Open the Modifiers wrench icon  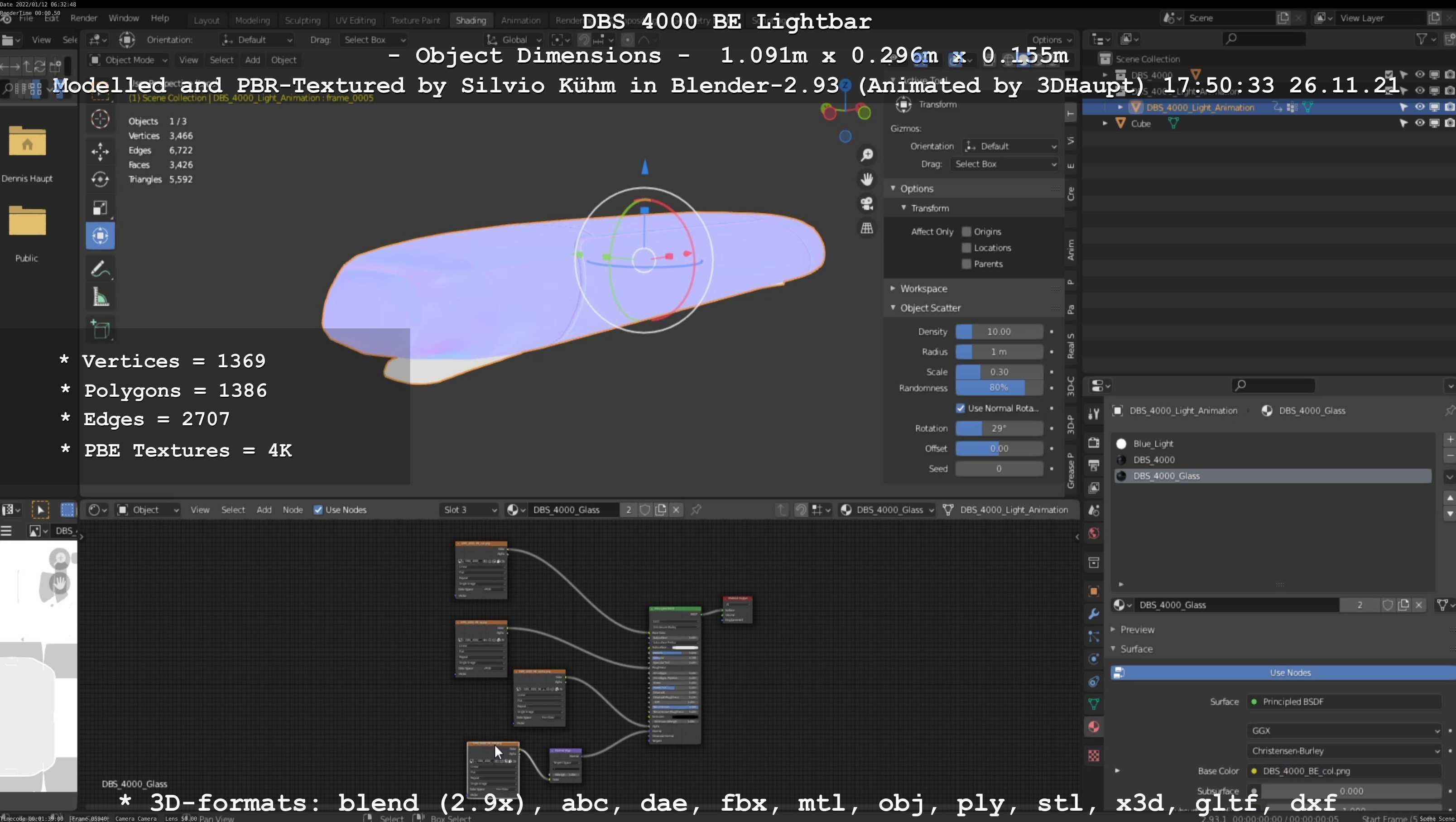[x=1094, y=614]
